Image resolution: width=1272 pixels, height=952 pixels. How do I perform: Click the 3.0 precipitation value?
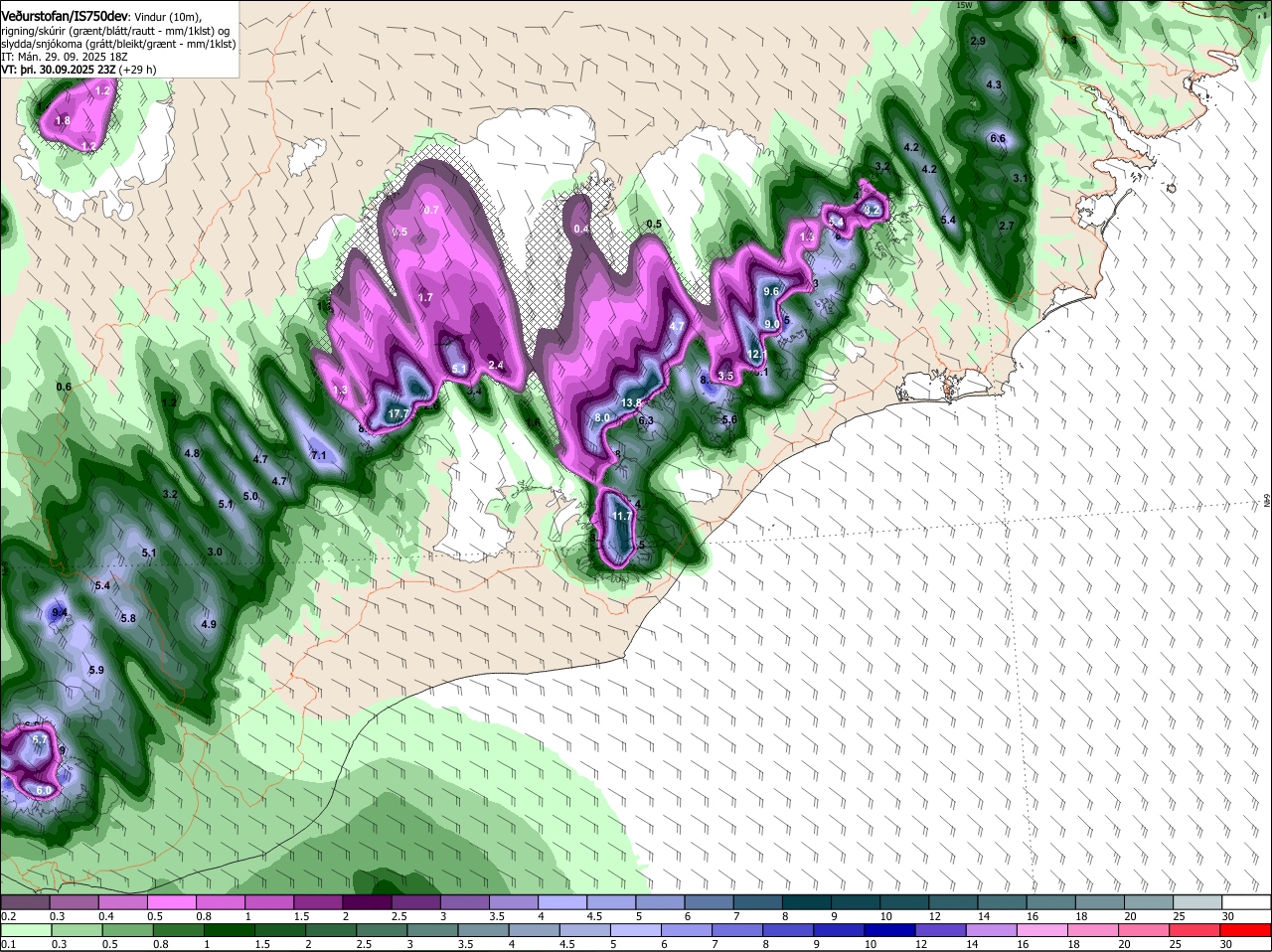pyautogui.click(x=215, y=552)
